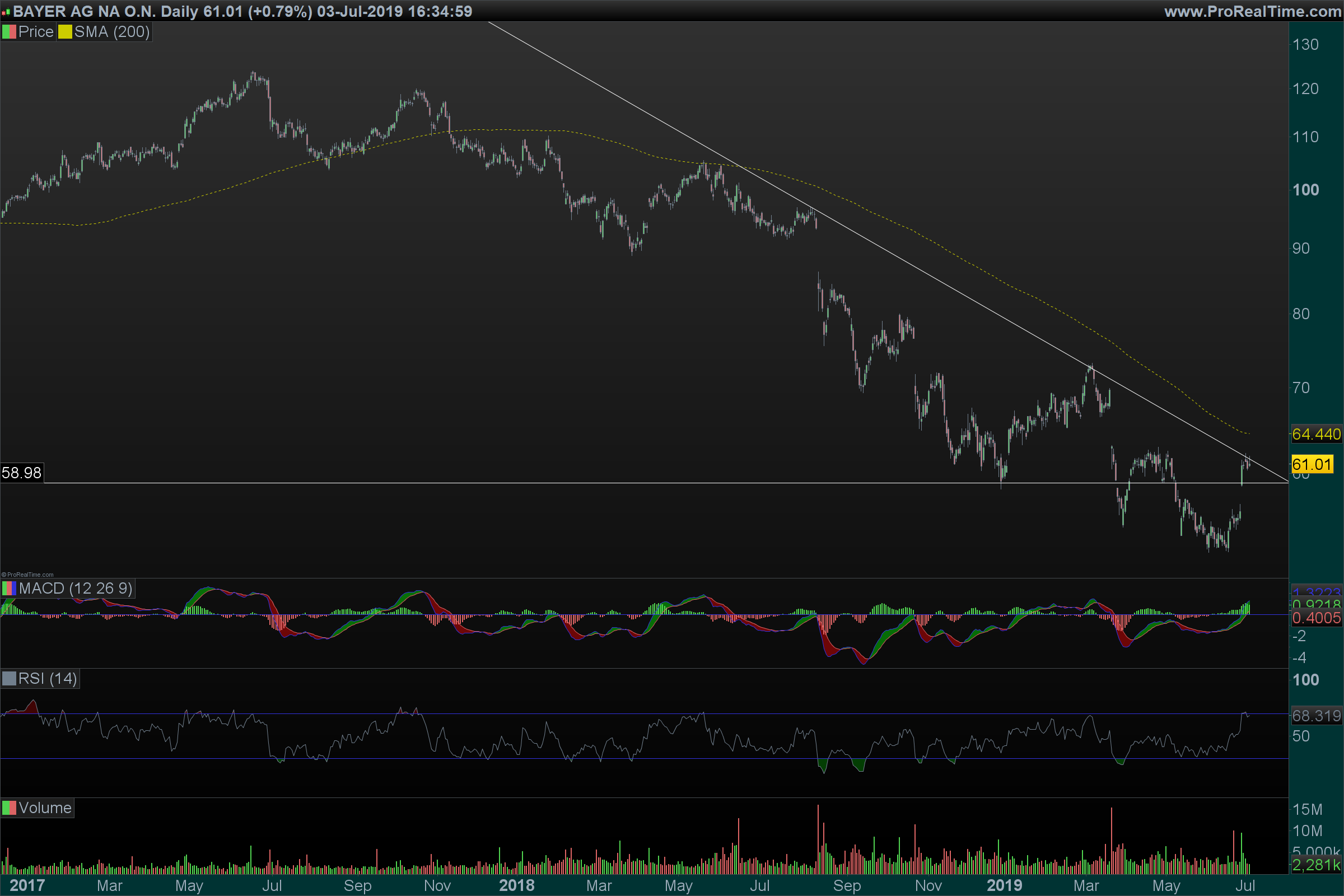This screenshot has height=896, width=1344.
Task: Click the 0.4005 MACD histogram value tag
Action: click(1316, 618)
